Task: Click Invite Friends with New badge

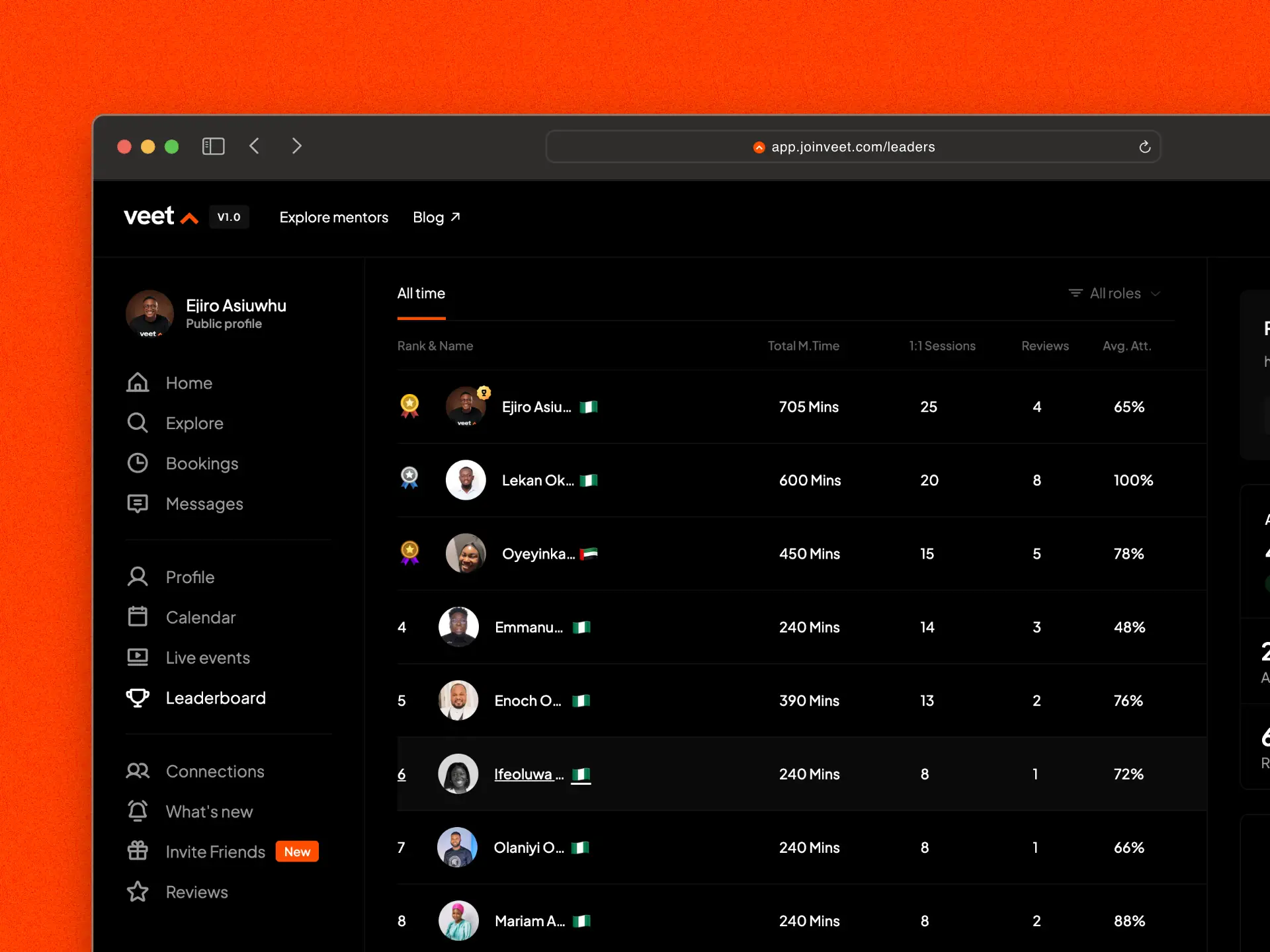Action: coord(216,852)
